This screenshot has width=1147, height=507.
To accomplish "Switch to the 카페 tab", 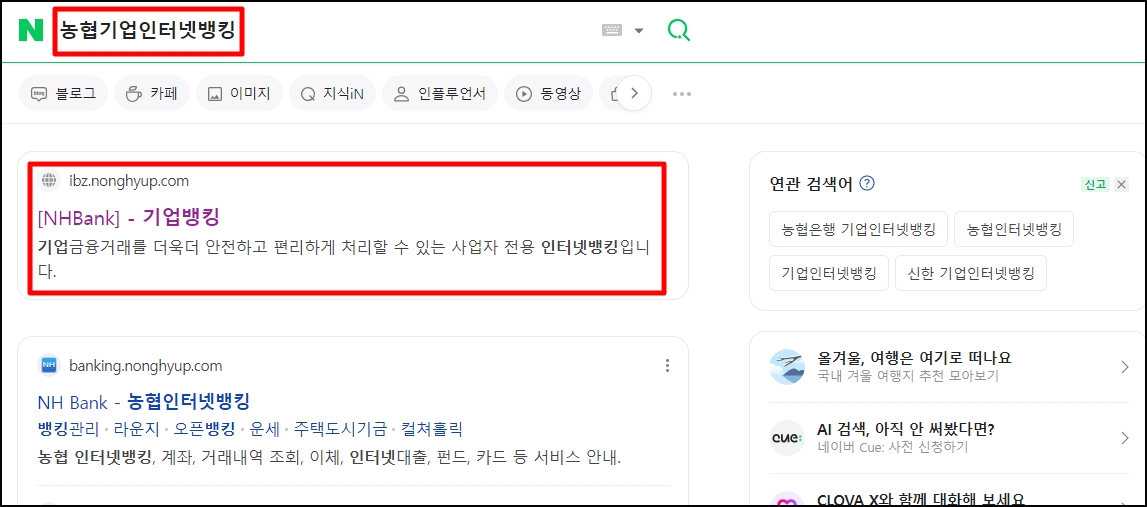I will pyautogui.click(x=152, y=94).
